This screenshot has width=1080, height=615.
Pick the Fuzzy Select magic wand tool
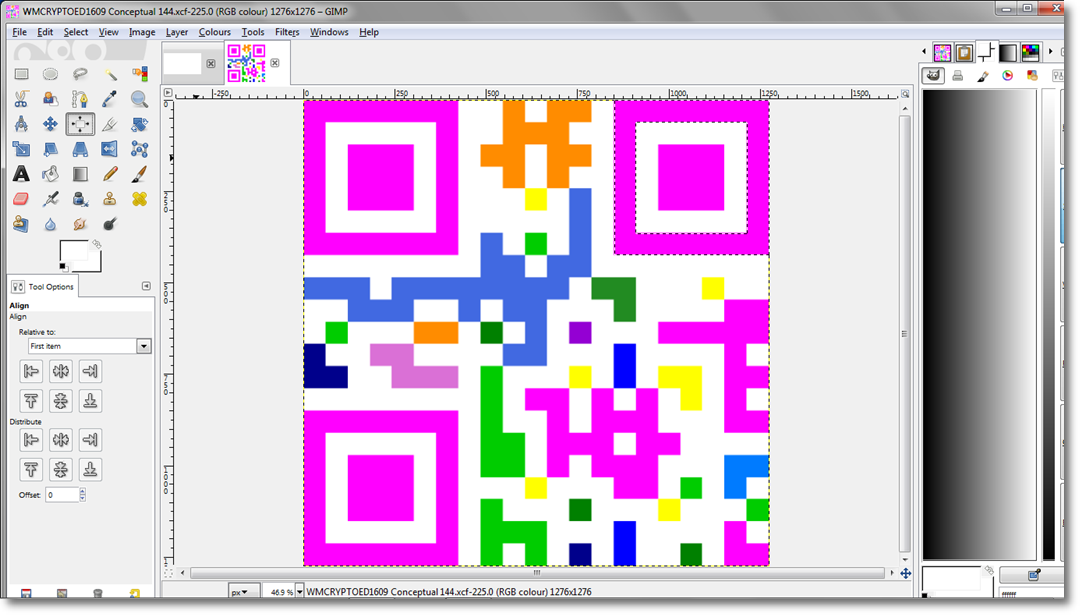coord(110,74)
